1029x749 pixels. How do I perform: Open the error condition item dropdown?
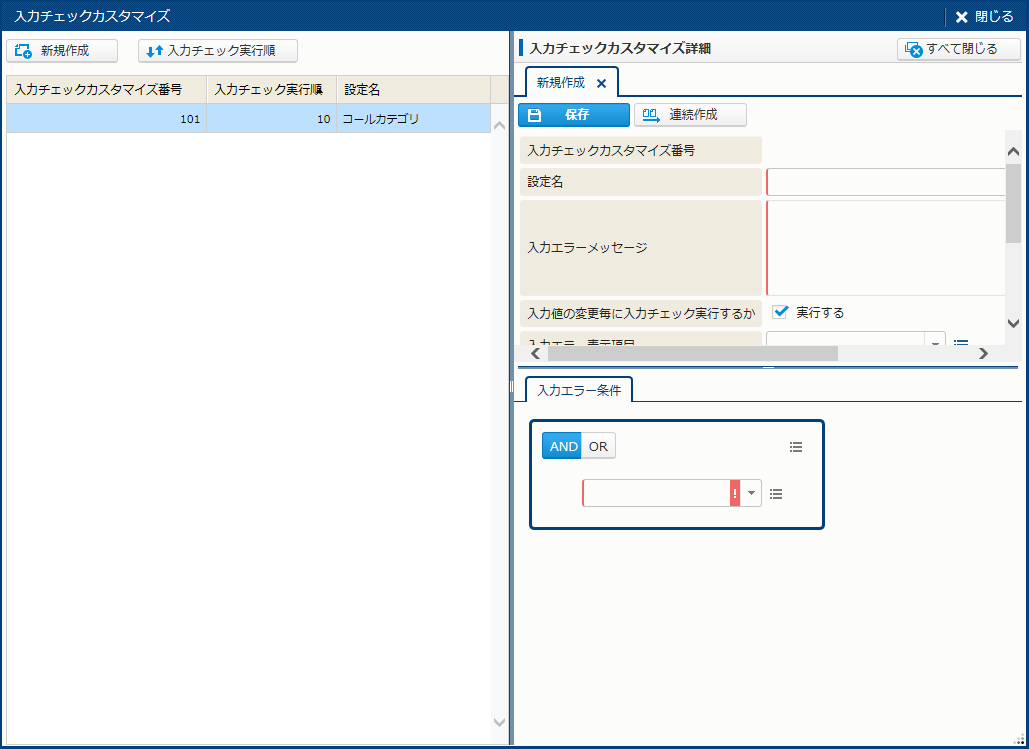point(751,493)
